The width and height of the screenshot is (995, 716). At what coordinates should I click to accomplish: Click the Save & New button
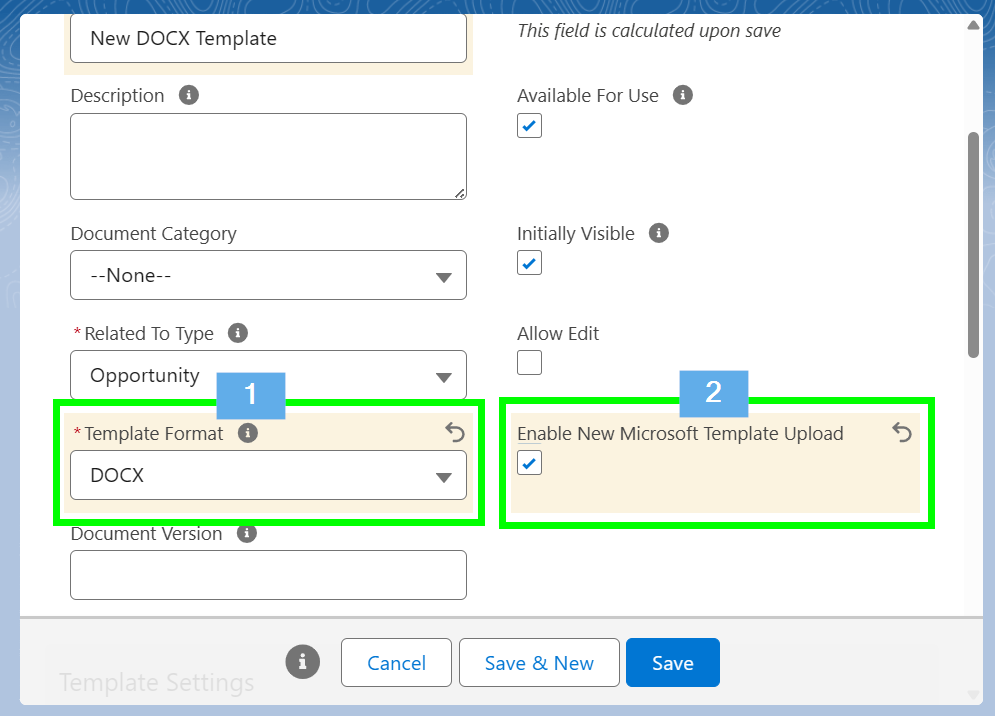tap(539, 663)
